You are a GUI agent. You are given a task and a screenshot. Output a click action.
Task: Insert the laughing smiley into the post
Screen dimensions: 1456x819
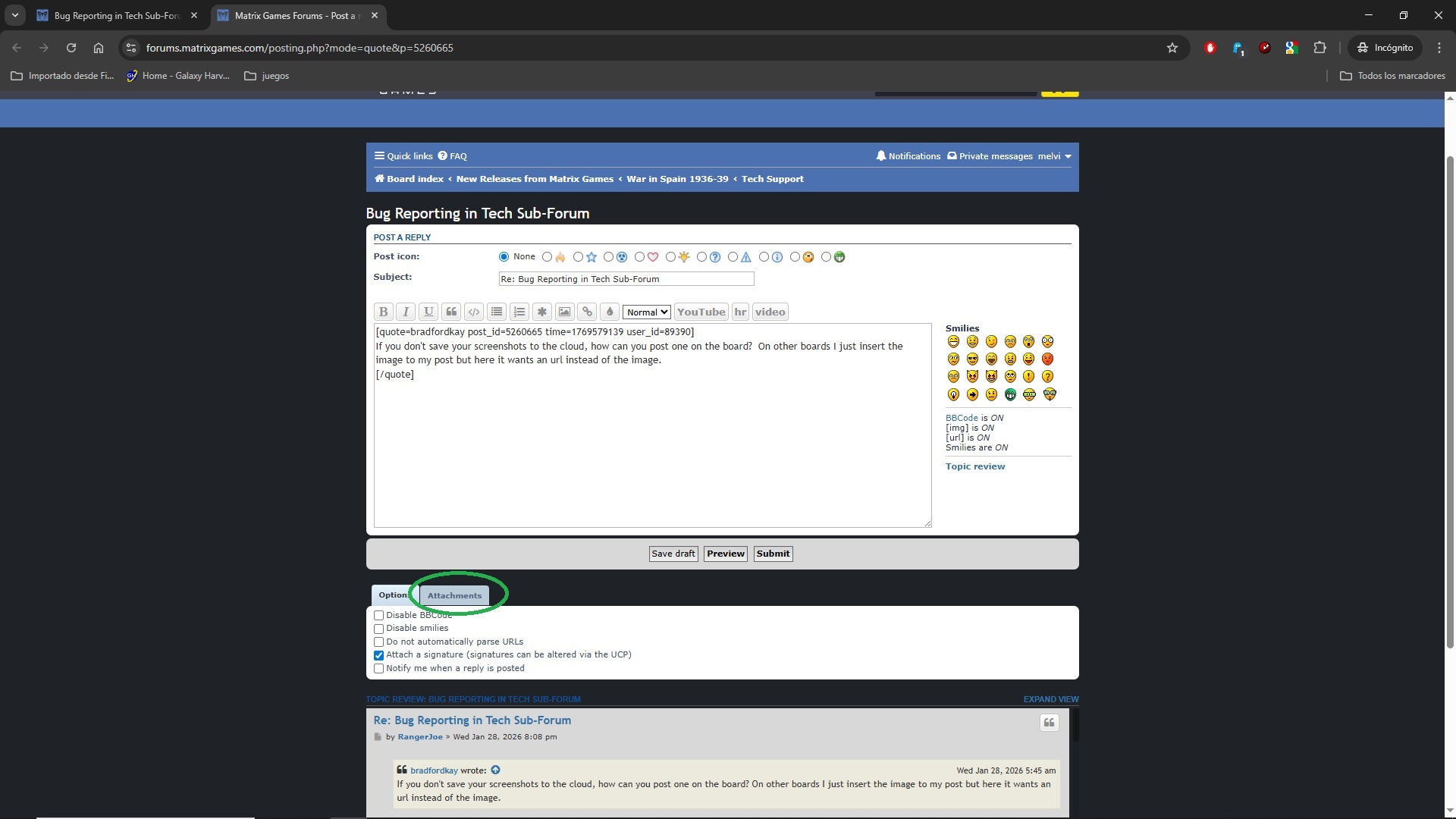(x=991, y=359)
